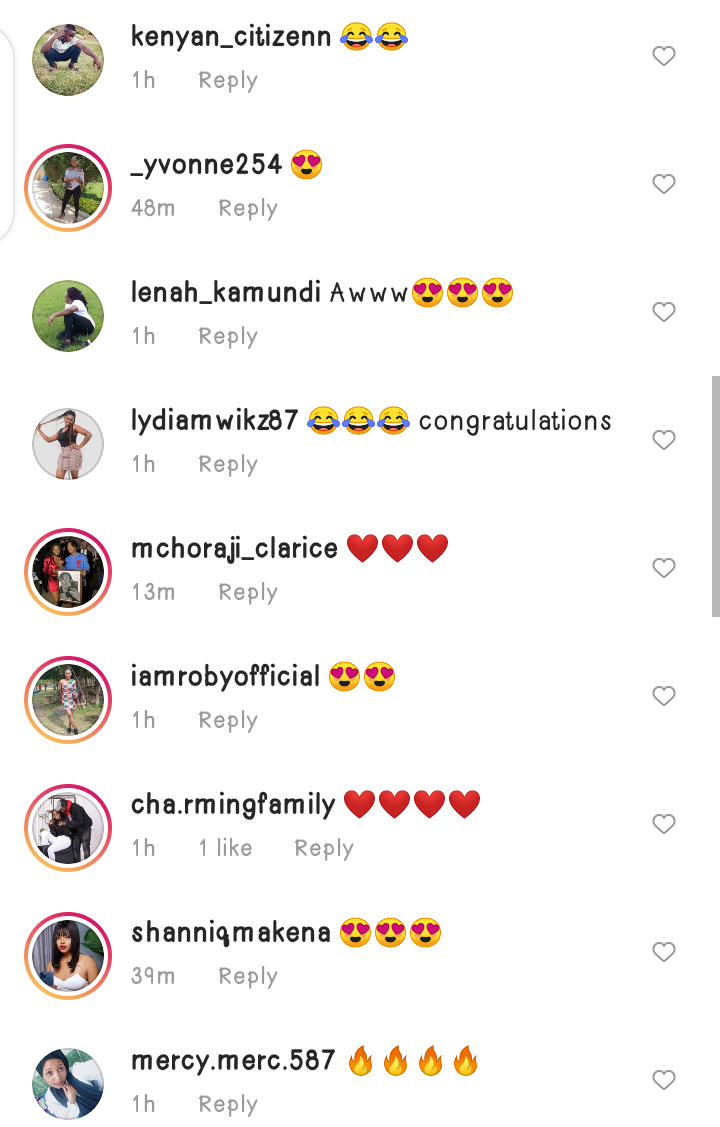Image resolution: width=720 pixels, height=1127 pixels.
Task: Open mchoraji_clarice's profile avatar
Action: click(x=68, y=572)
